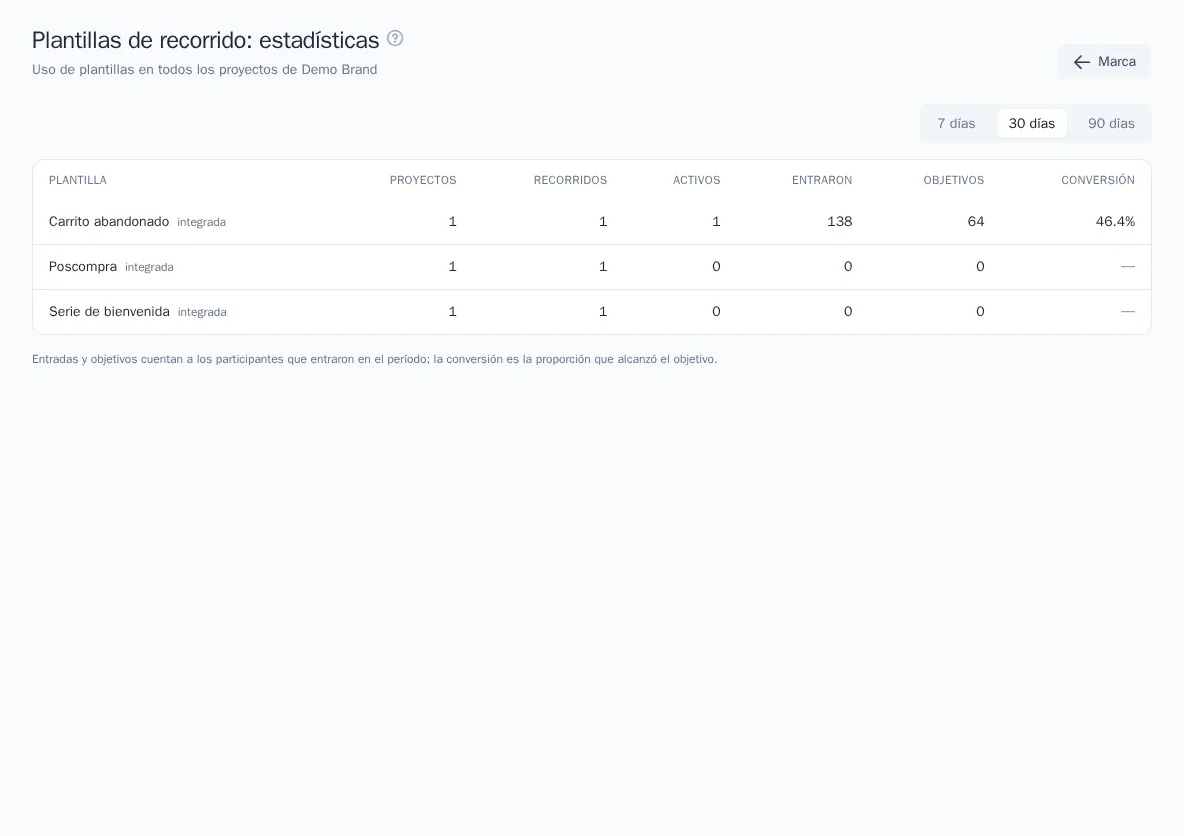Open the Carrito abandonado template row

(x=592, y=222)
